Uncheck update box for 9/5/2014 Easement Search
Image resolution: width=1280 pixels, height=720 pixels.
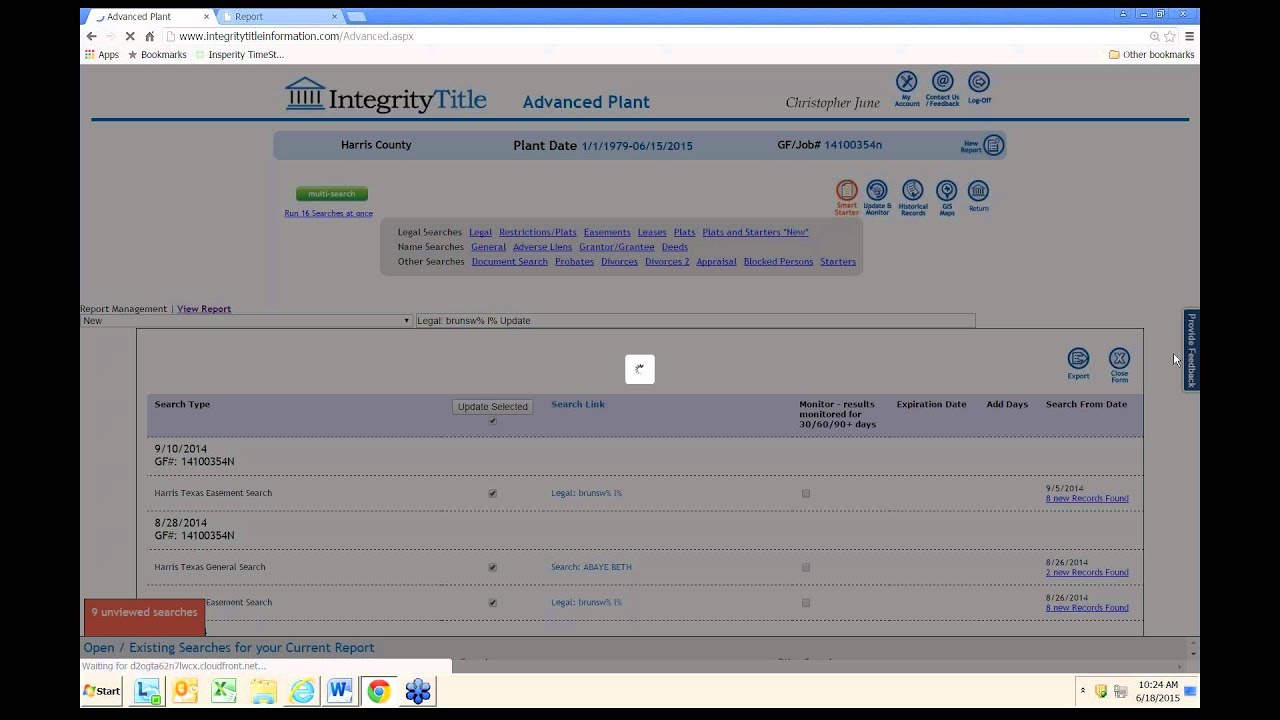[x=492, y=493]
